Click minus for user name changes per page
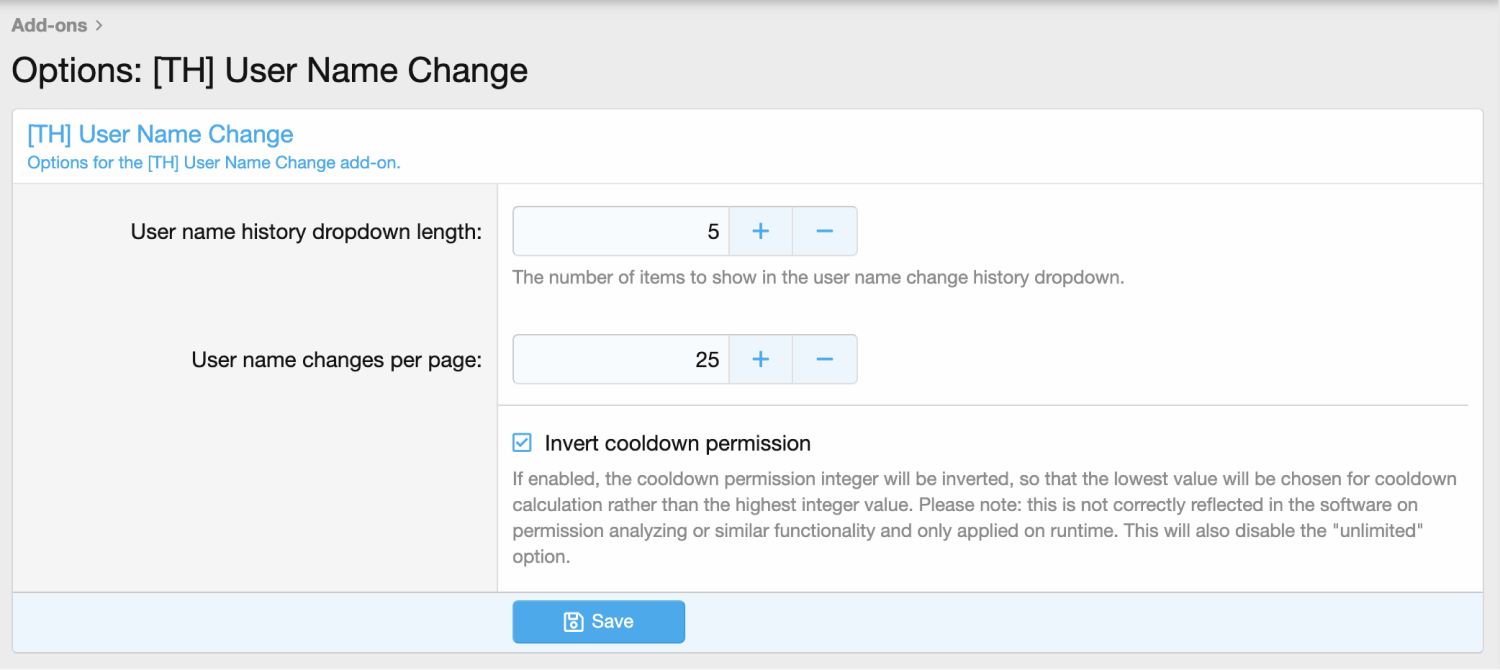 click(824, 360)
